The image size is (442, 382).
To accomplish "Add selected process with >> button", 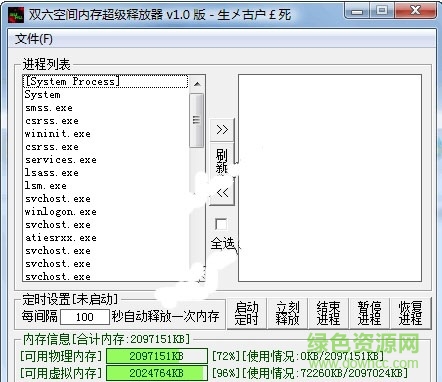I will (222, 129).
